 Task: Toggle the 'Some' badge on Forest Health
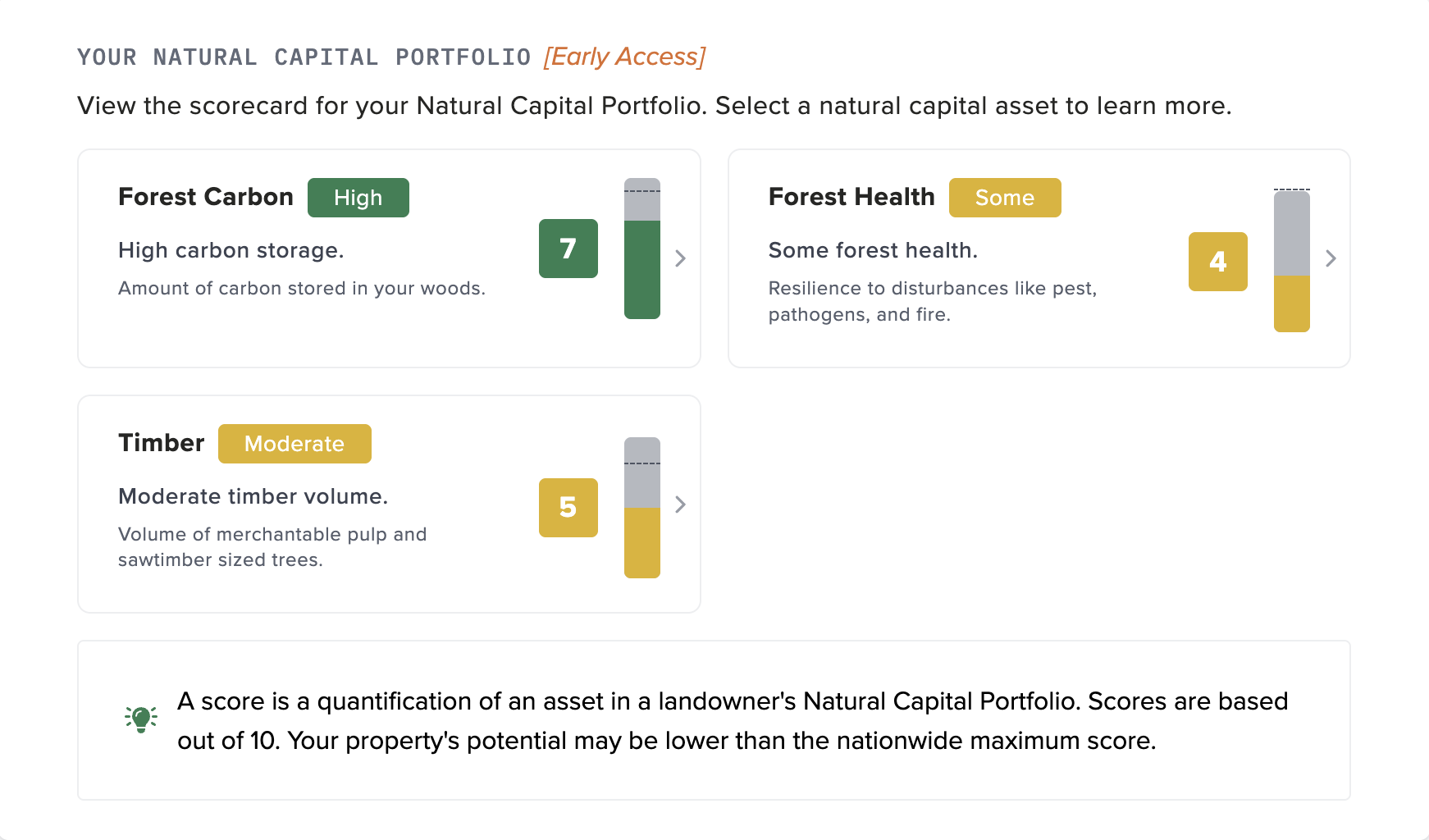point(1005,197)
